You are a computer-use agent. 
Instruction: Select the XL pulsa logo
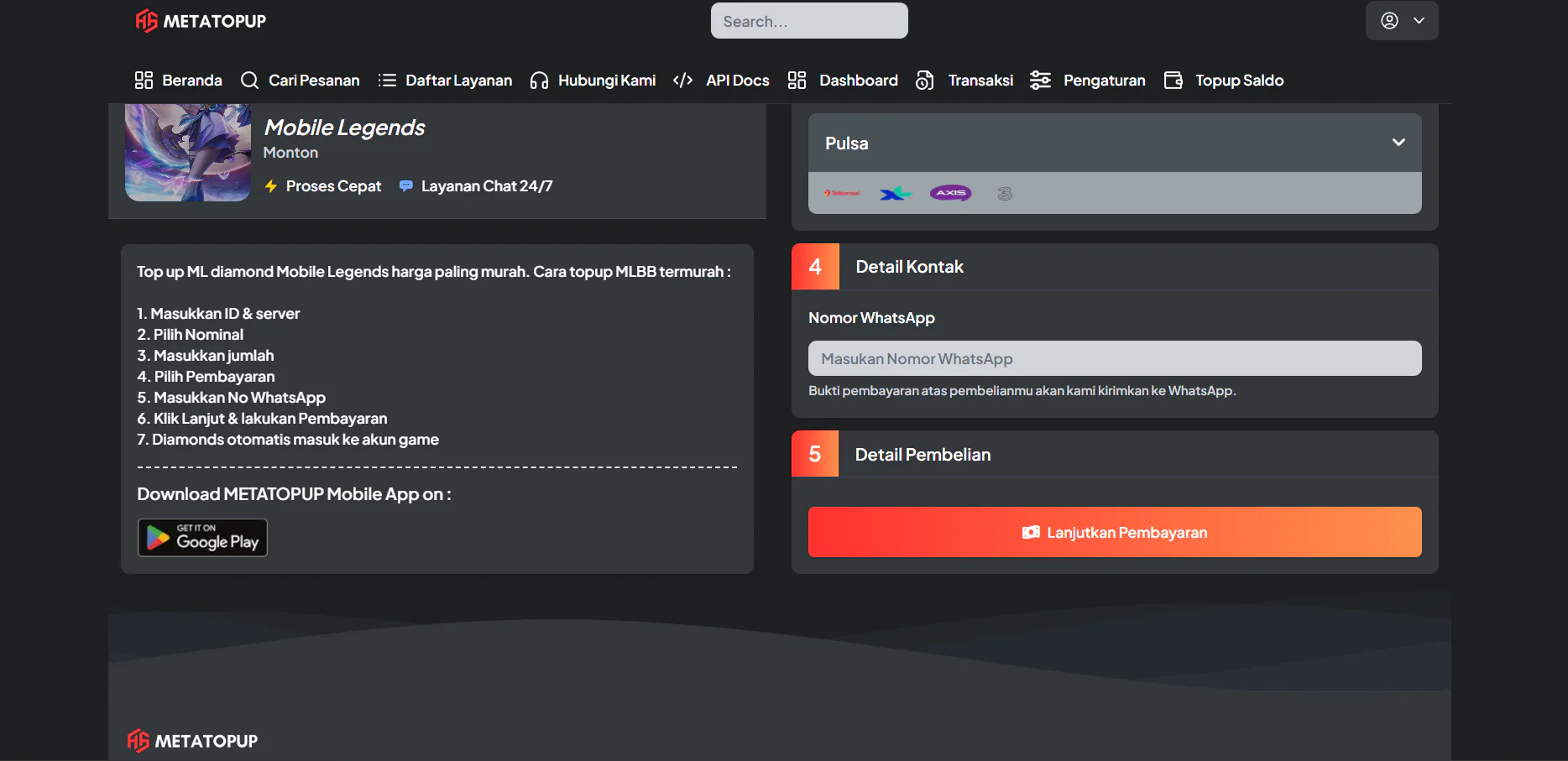pos(895,194)
